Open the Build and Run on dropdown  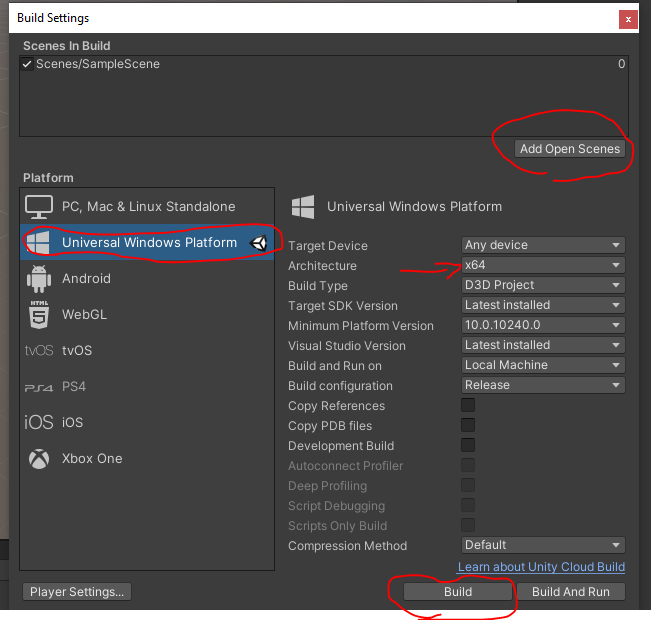(543, 365)
